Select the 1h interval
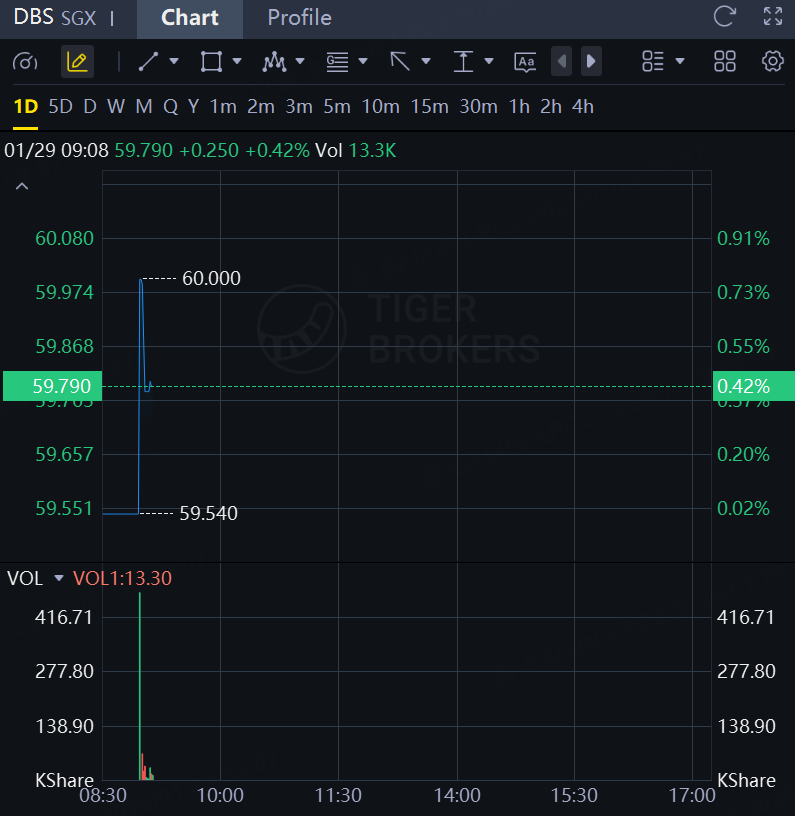Screen dimensions: 795x816 [x=519, y=107]
